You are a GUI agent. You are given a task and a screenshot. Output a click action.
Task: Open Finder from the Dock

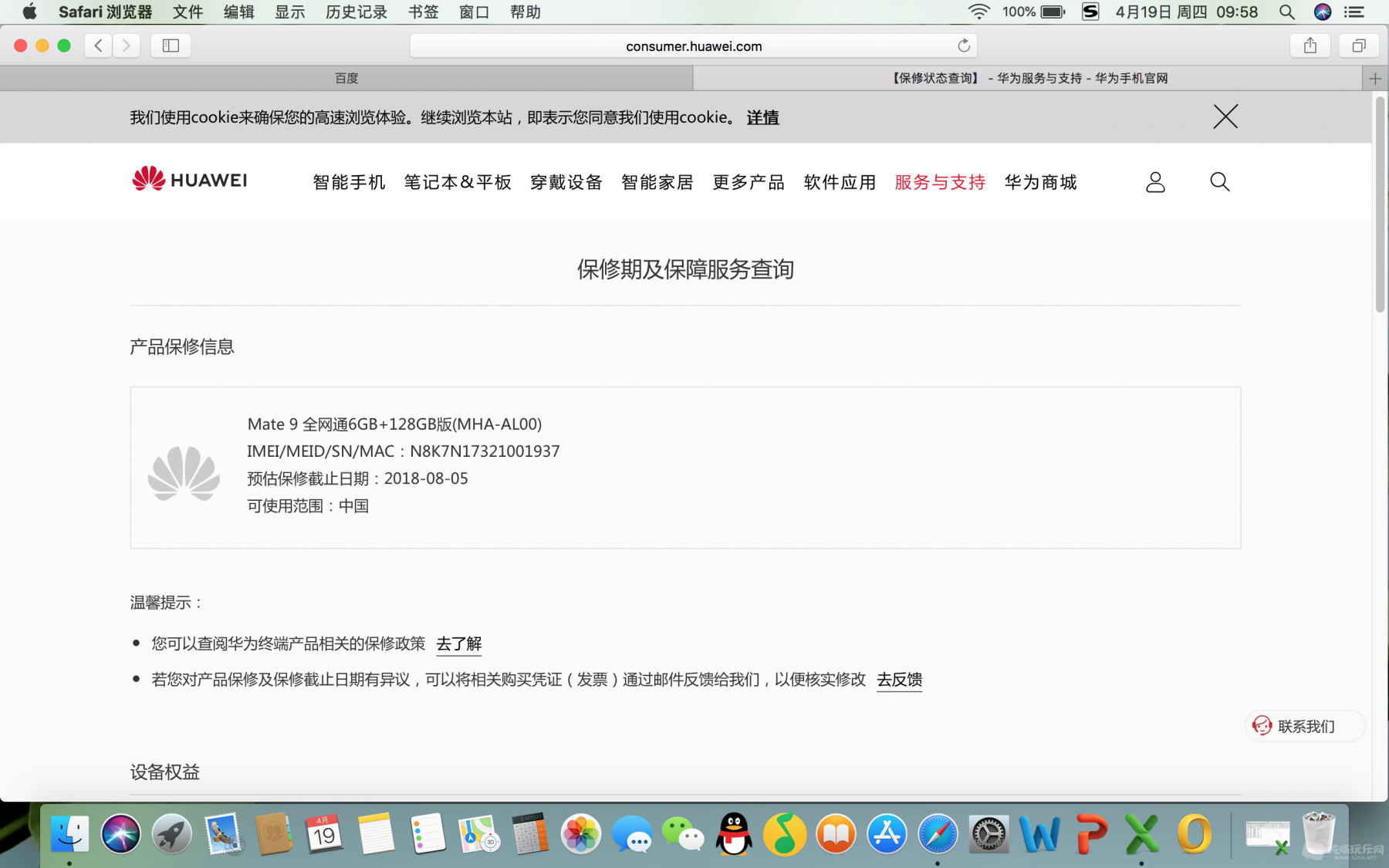point(69,834)
